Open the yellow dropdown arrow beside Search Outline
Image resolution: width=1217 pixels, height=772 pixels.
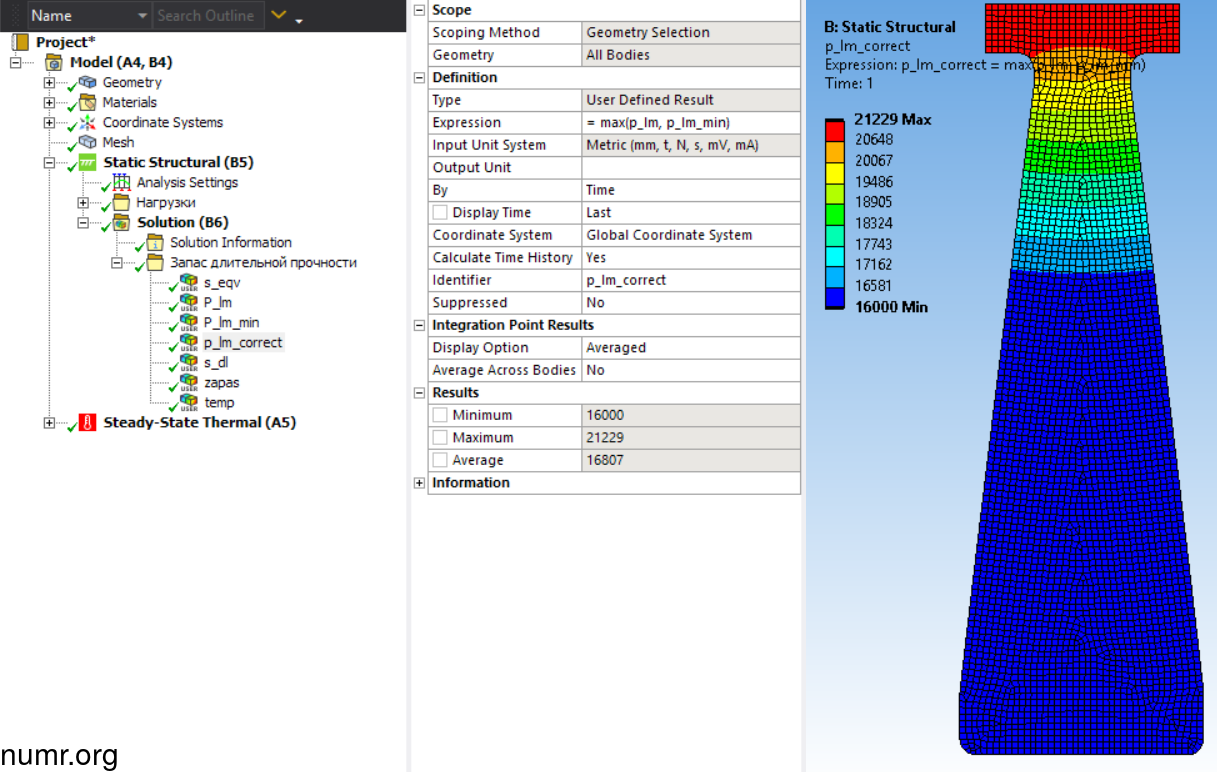(279, 16)
